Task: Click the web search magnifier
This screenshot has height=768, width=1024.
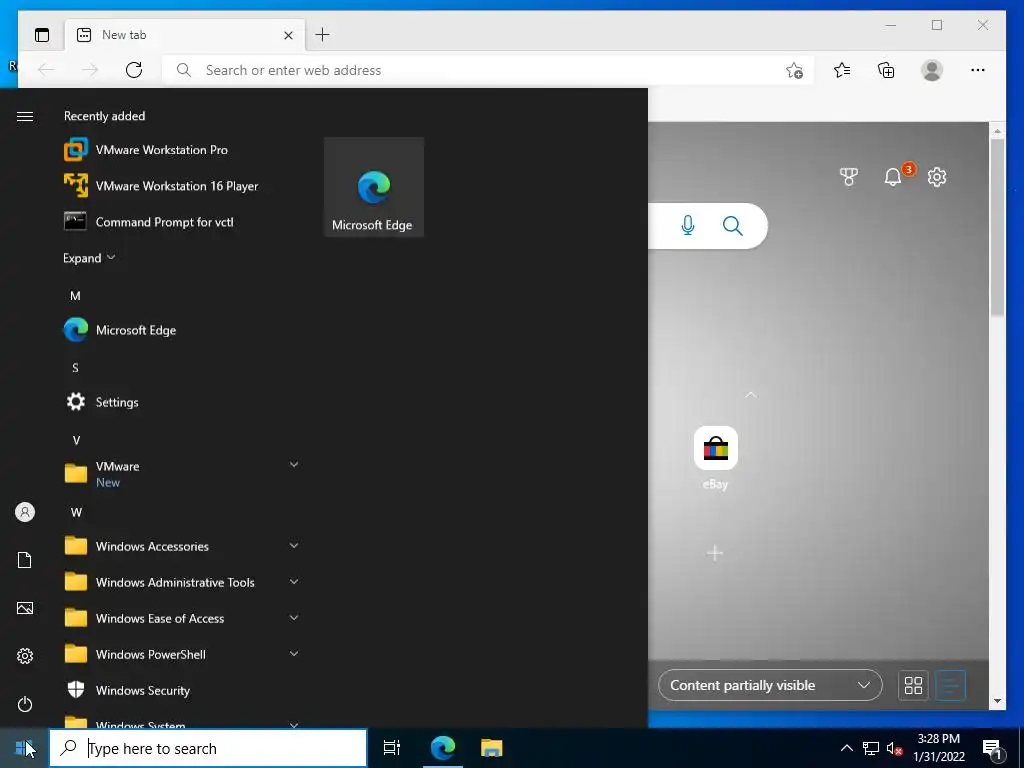Action: pyautogui.click(x=733, y=226)
